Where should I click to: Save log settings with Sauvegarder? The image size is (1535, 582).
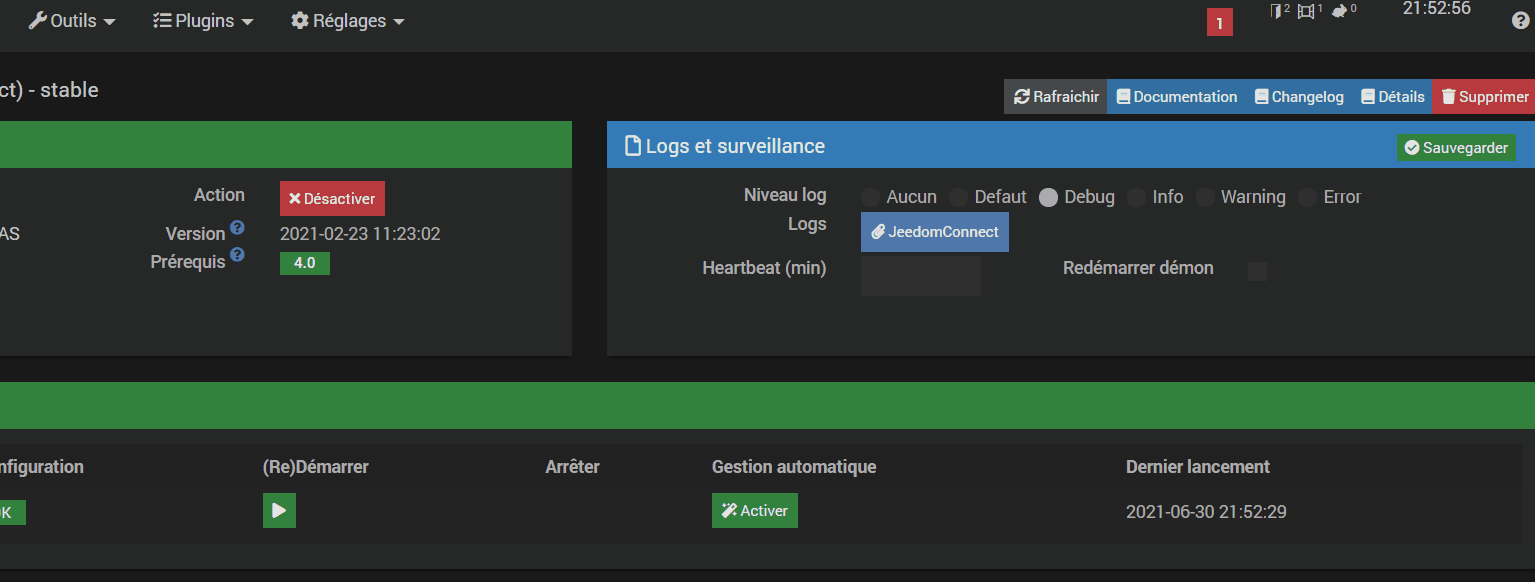[x=1456, y=148]
